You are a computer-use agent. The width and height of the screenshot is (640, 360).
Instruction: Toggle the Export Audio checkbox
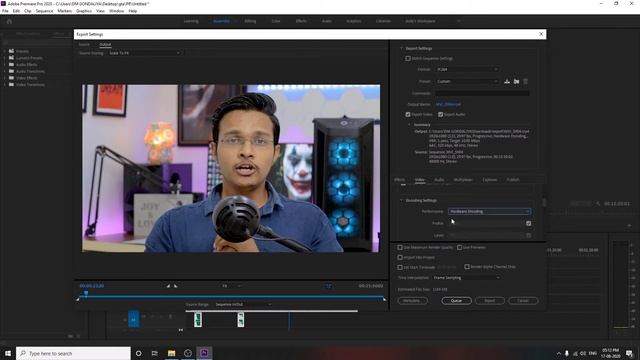[x=440, y=114]
